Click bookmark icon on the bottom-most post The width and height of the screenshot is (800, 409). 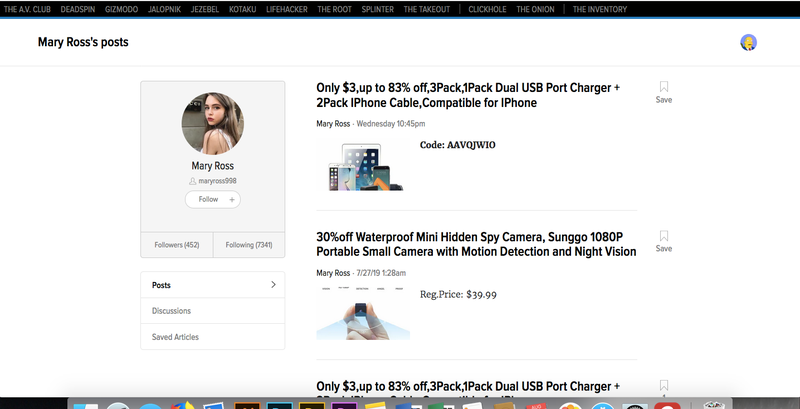pyautogui.click(x=664, y=386)
